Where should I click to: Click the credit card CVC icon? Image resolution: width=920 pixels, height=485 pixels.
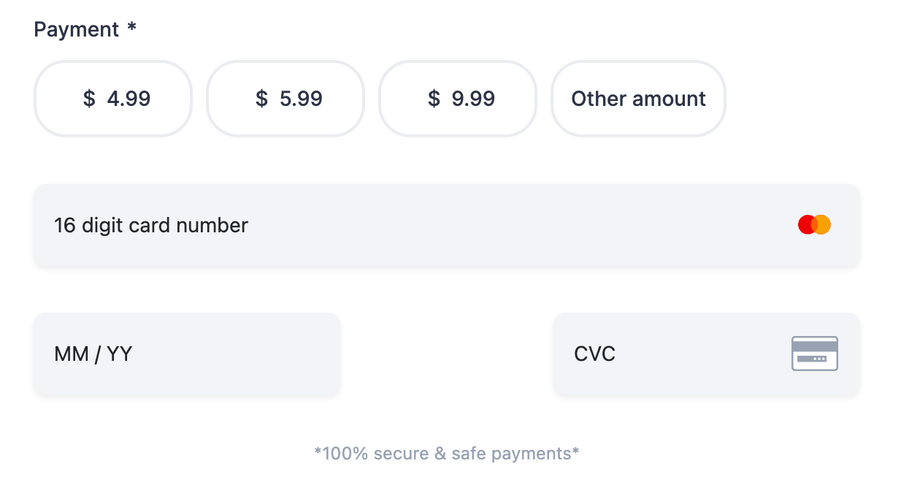[814, 354]
